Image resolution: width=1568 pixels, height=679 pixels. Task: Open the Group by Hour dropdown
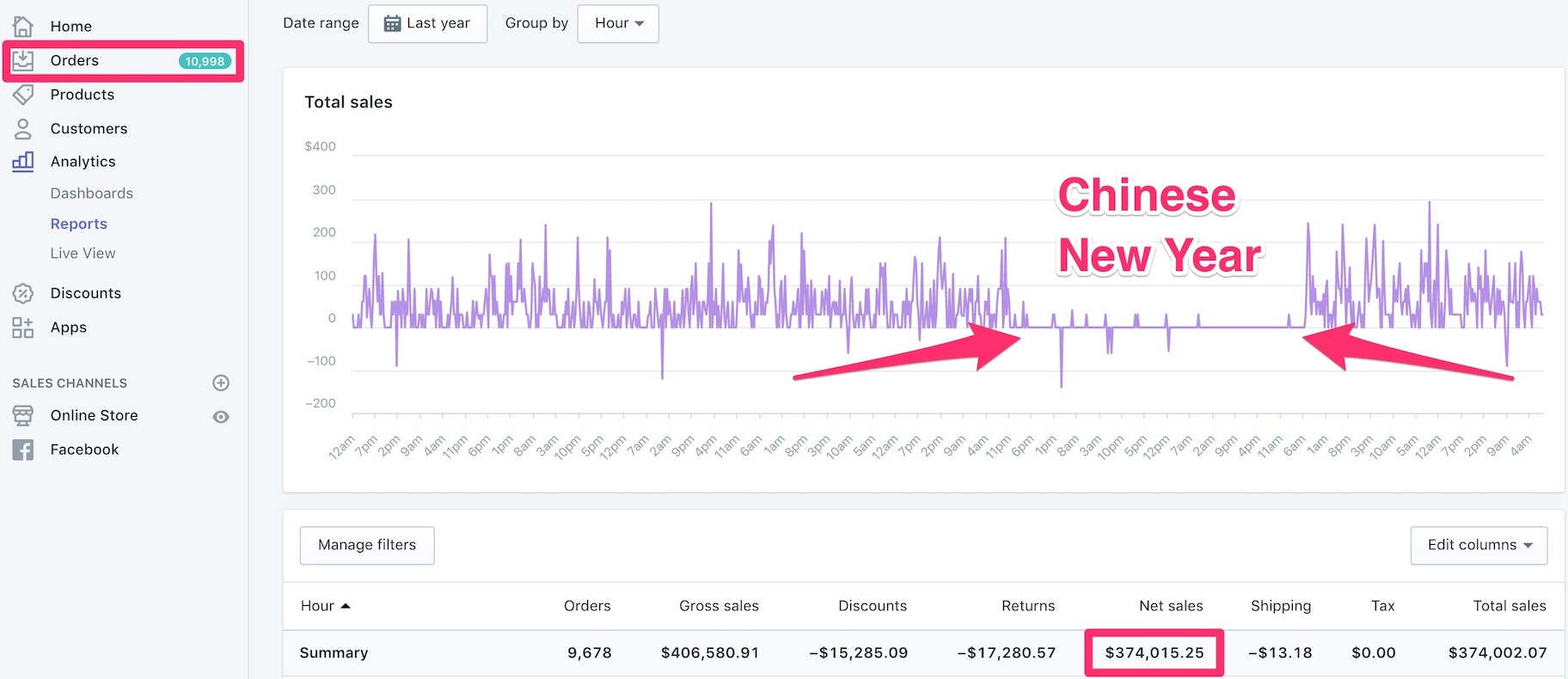(618, 23)
